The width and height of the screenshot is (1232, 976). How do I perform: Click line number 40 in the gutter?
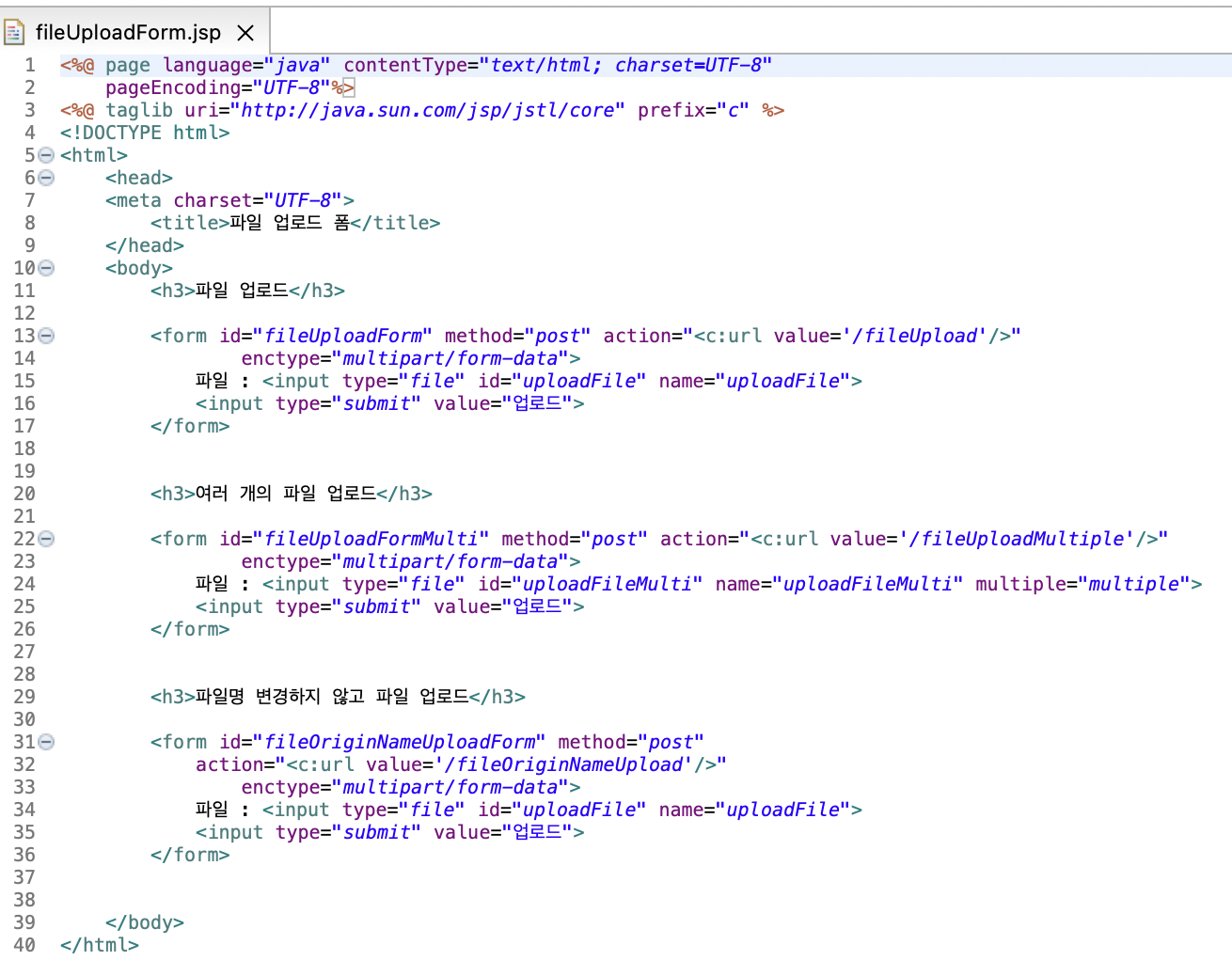24,944
